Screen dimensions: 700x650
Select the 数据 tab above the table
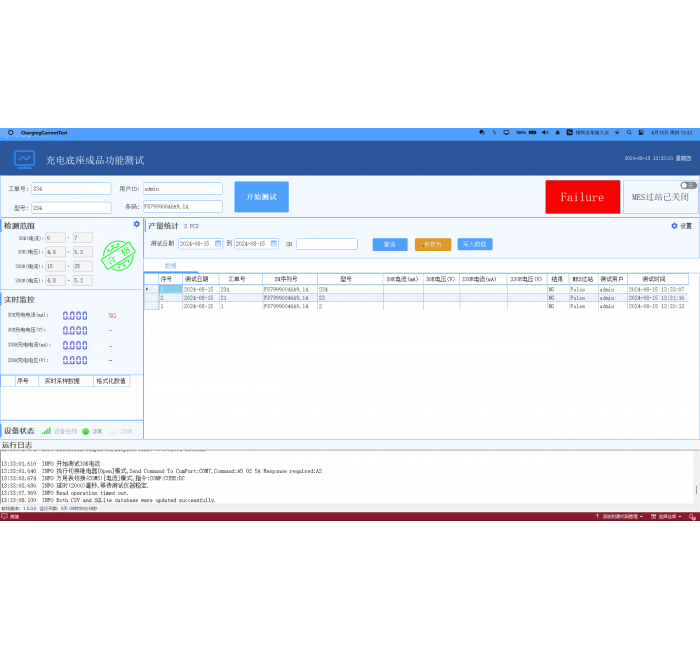(x=170, y=266)
